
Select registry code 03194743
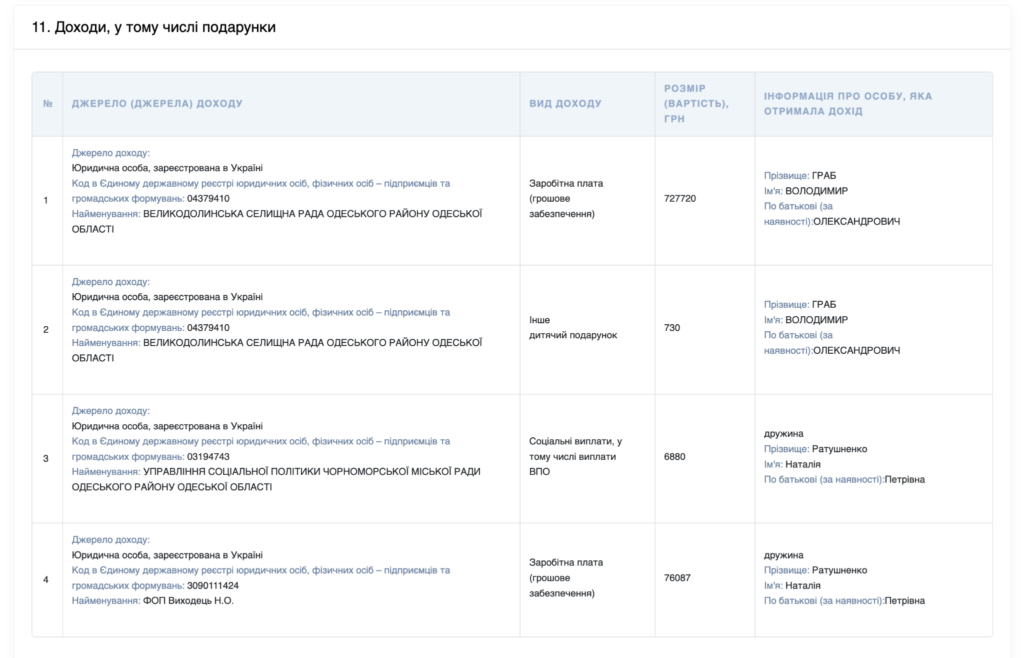(208, 456)
